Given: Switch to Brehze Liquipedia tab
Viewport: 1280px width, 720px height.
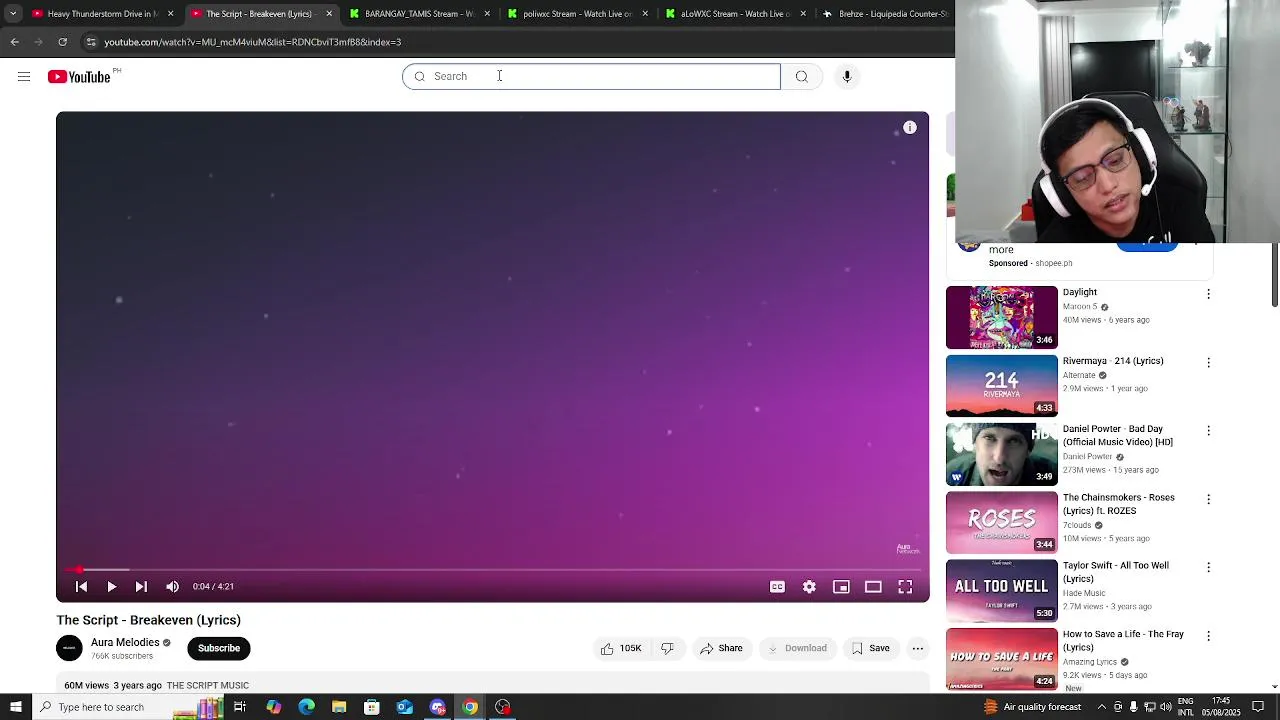Looking at the screenshot, I should (886, 14).
